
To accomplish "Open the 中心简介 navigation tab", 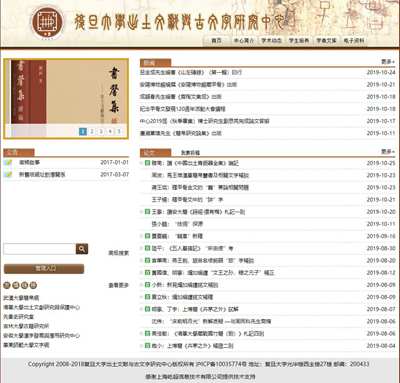I will (x=244, y=41).
